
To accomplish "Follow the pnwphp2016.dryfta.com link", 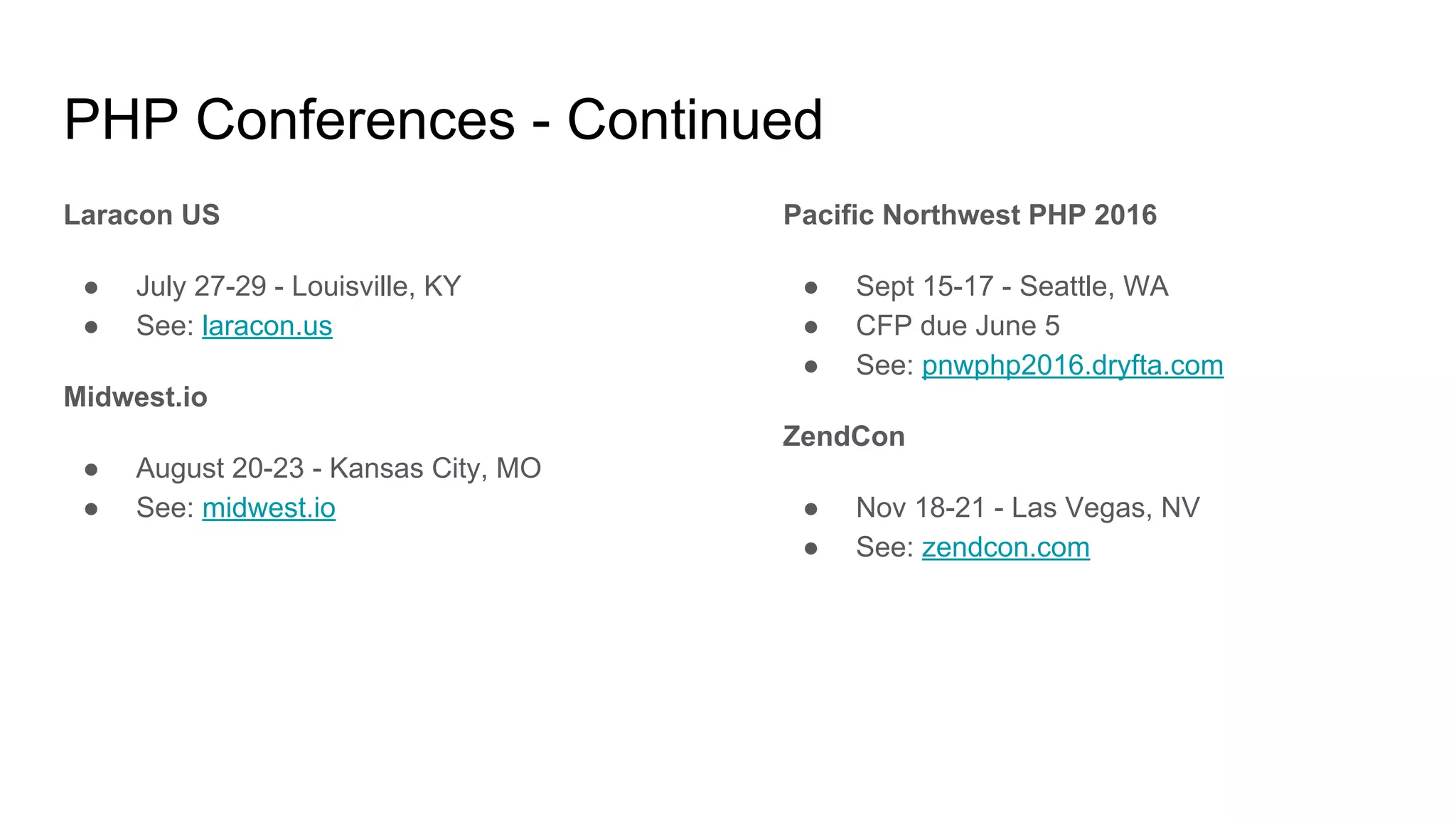I will click(x=1073, y=365).
